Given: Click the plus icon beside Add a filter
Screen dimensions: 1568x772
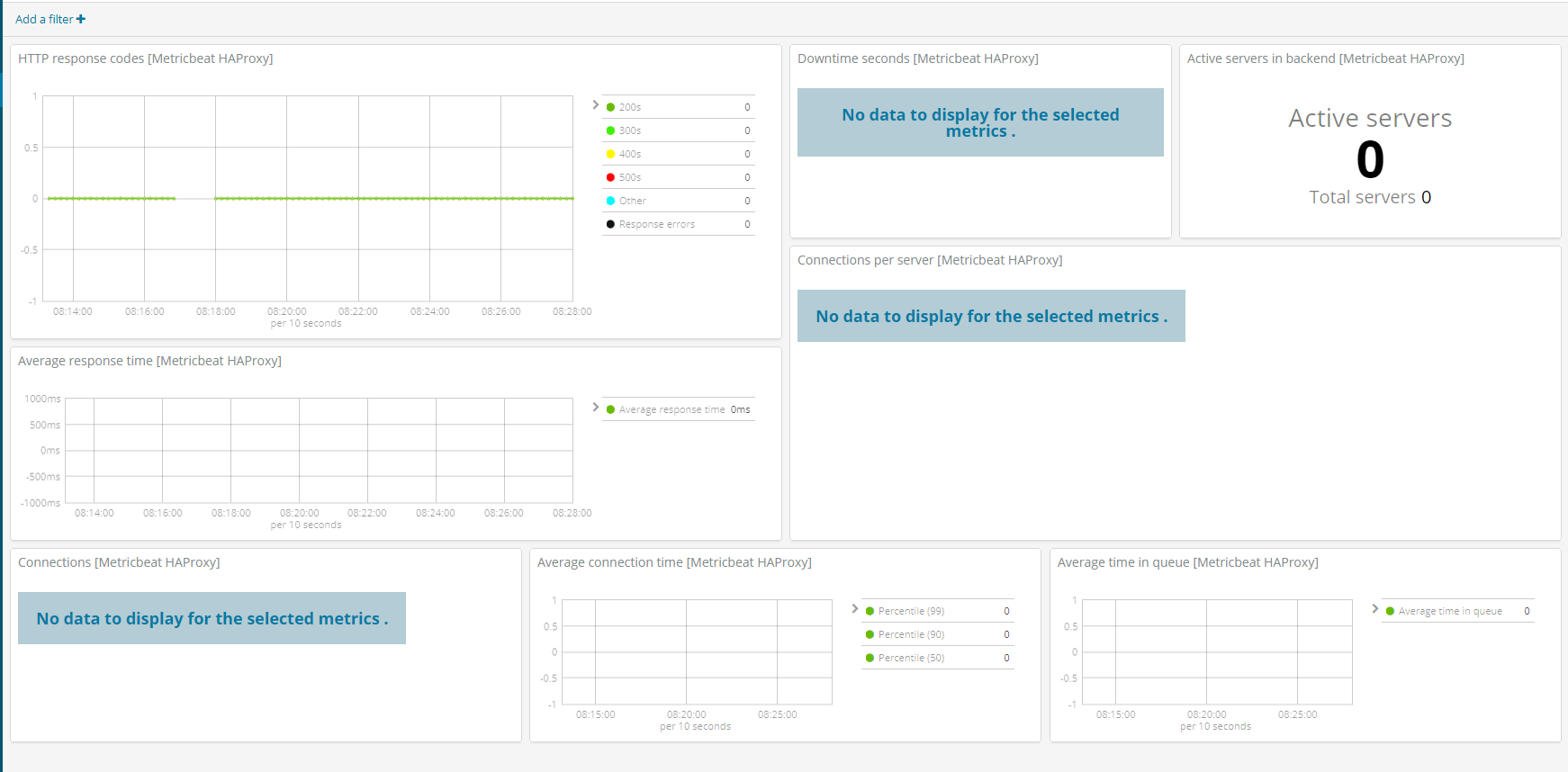Looking at the screenshot, I should tap(81, 19).
